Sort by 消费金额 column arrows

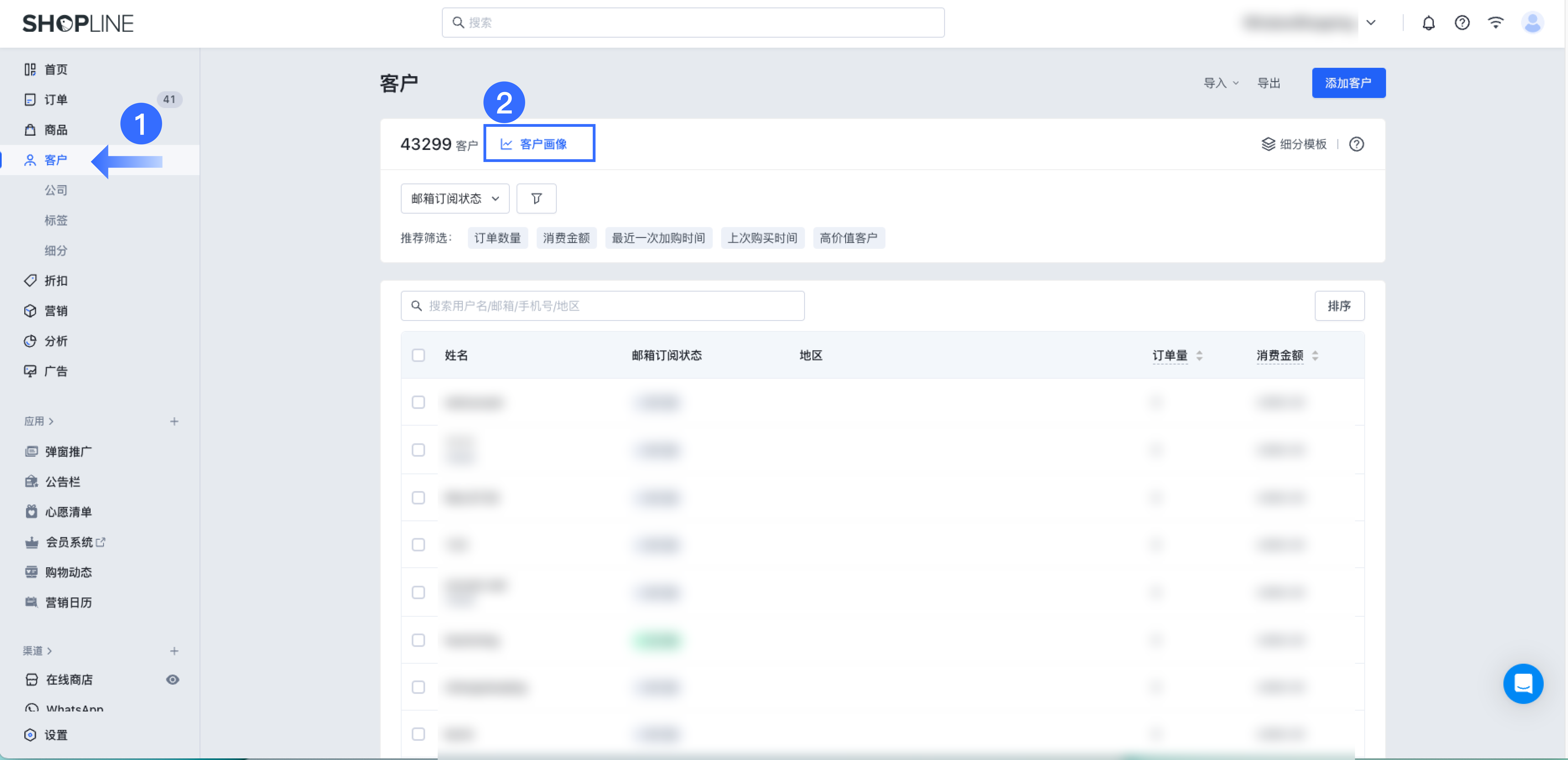[x=1315, y=355]
